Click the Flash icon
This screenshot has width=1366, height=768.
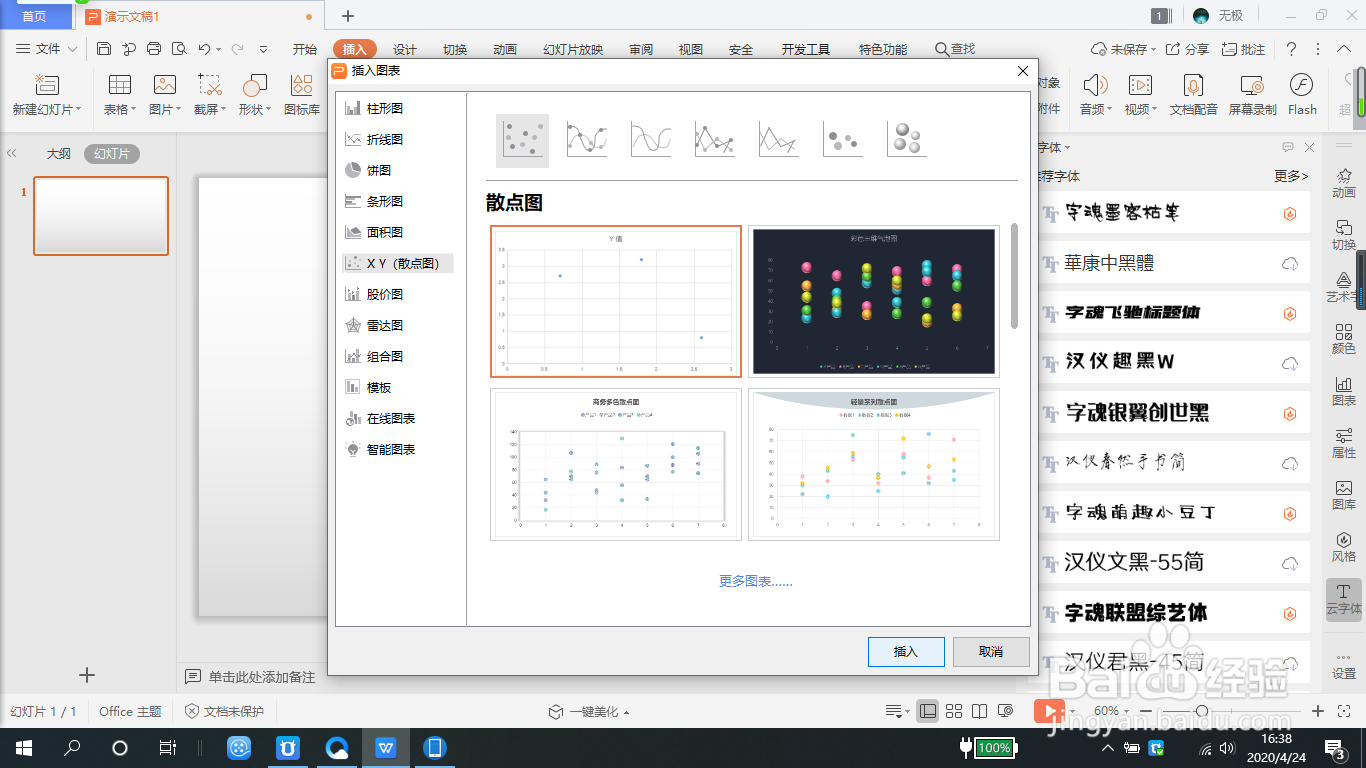pos(1302,95)
